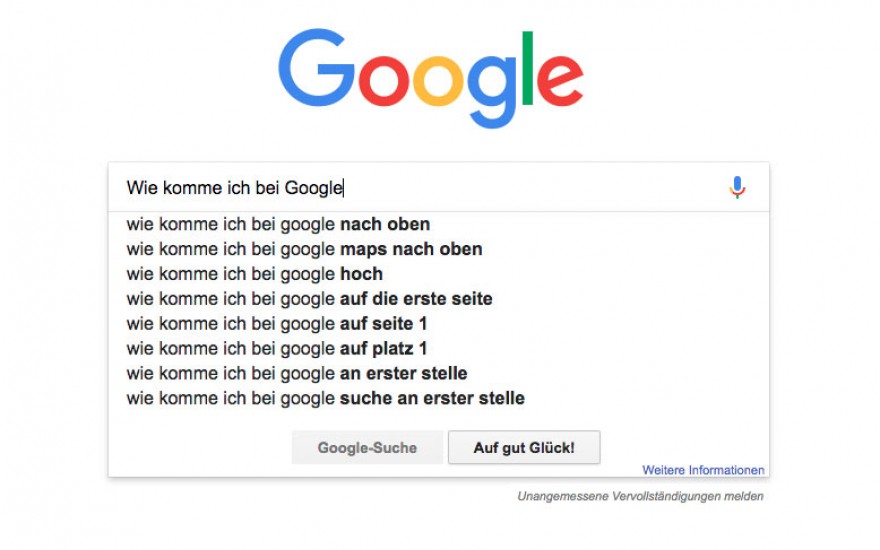This screenshot has width=880, height=550.
Task: Select the suggestion "an erster stelle"
Action: click(297, 374)
